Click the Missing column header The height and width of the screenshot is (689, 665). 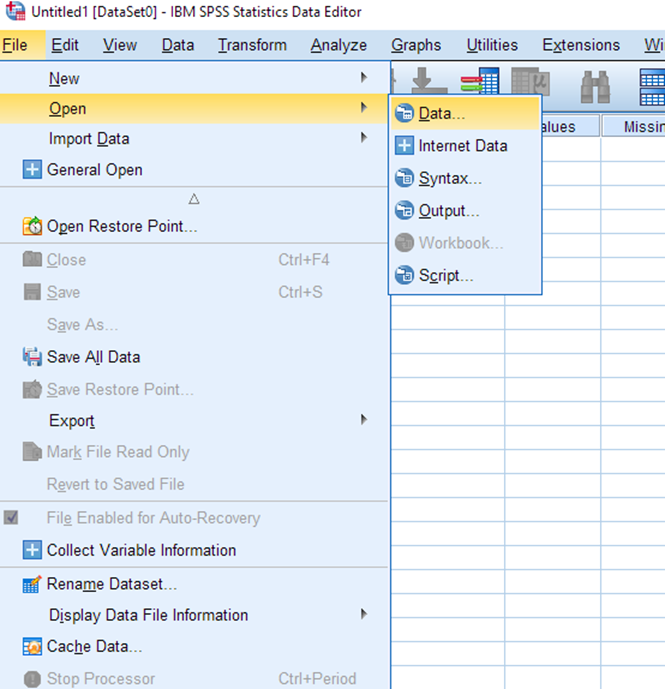[x=633, y=127]
